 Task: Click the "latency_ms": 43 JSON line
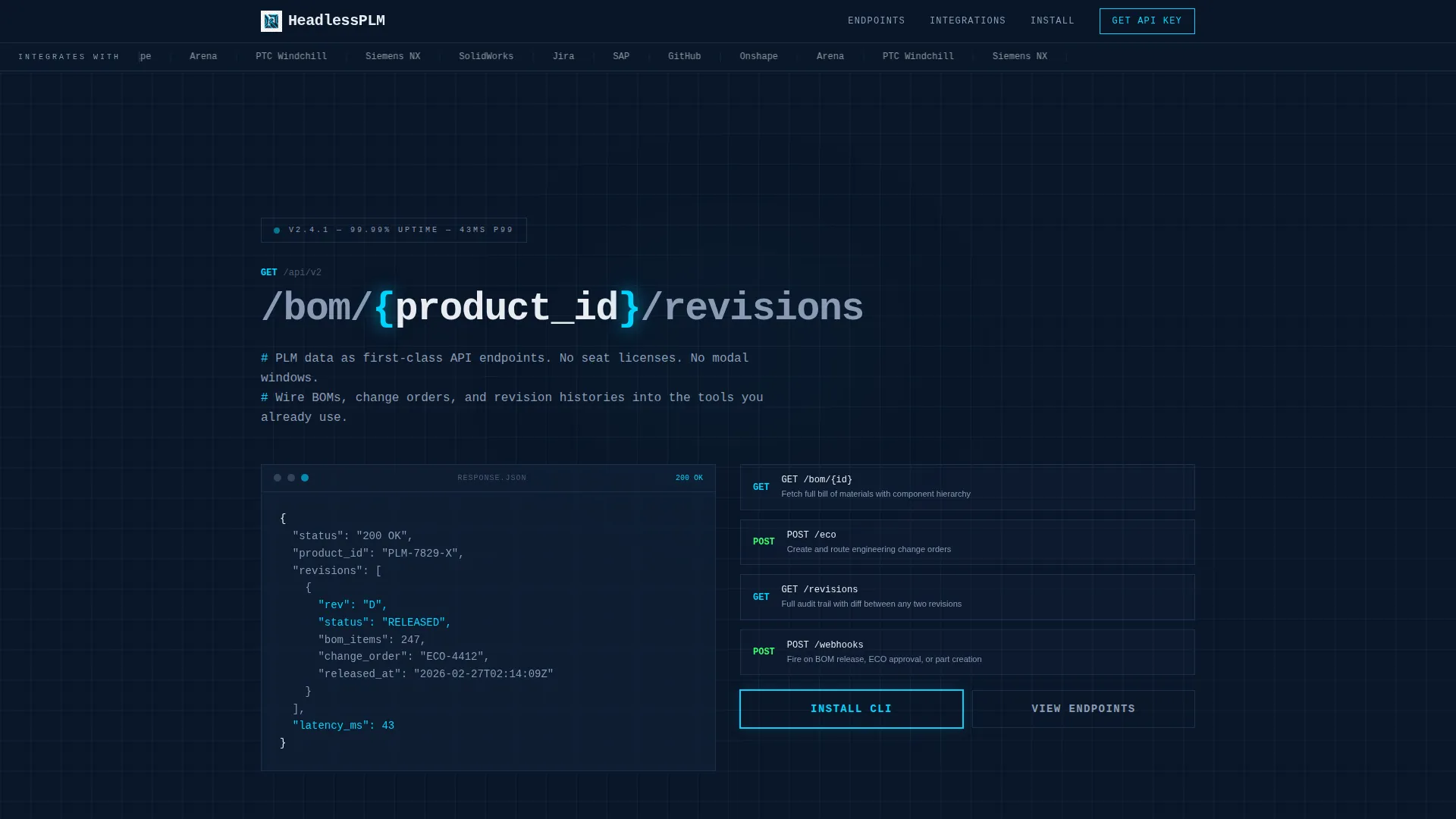click(344, 726)
